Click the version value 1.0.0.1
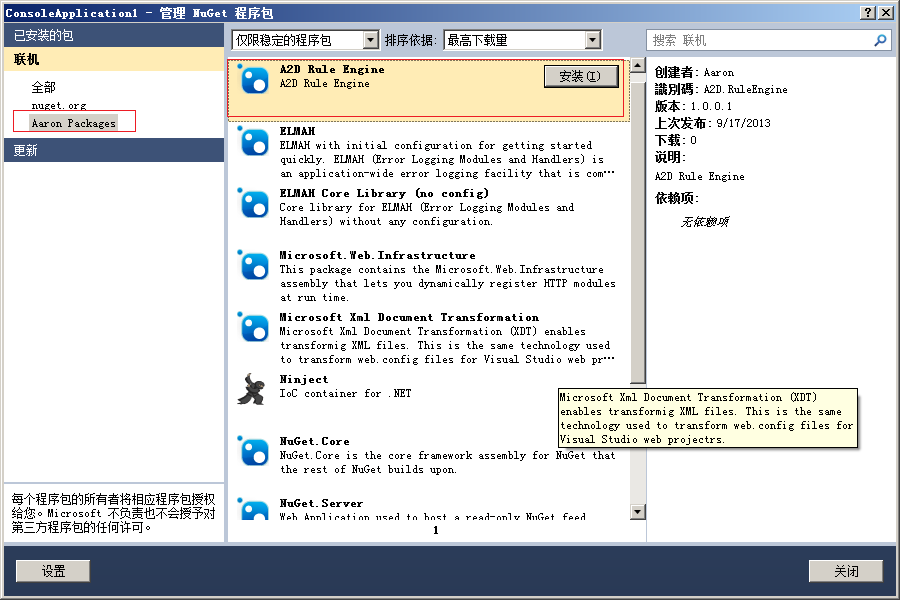 click(x=711, y=106)
